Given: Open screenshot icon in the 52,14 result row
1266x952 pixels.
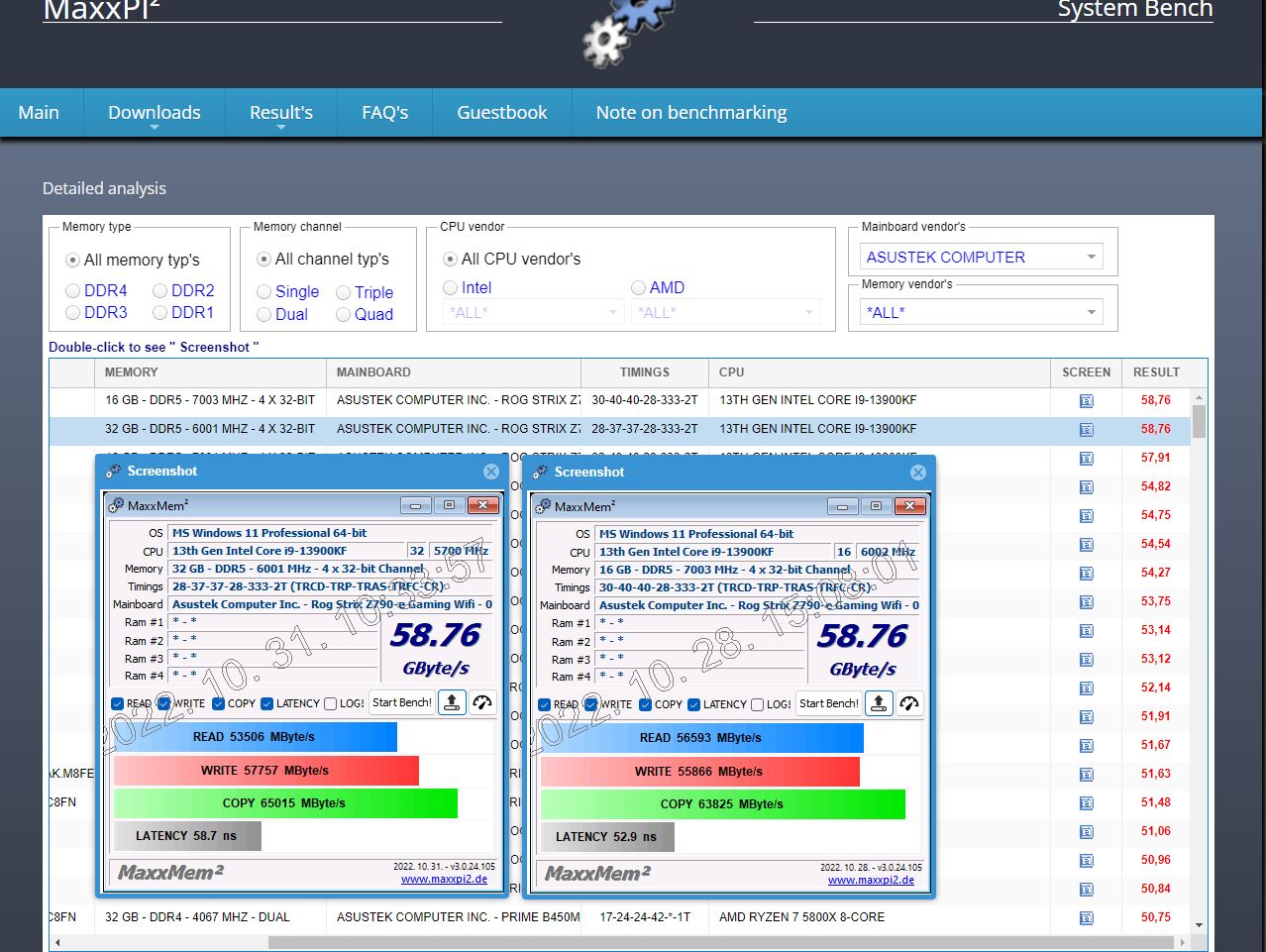Looking at the screenshot, I should coord(1086,688).
